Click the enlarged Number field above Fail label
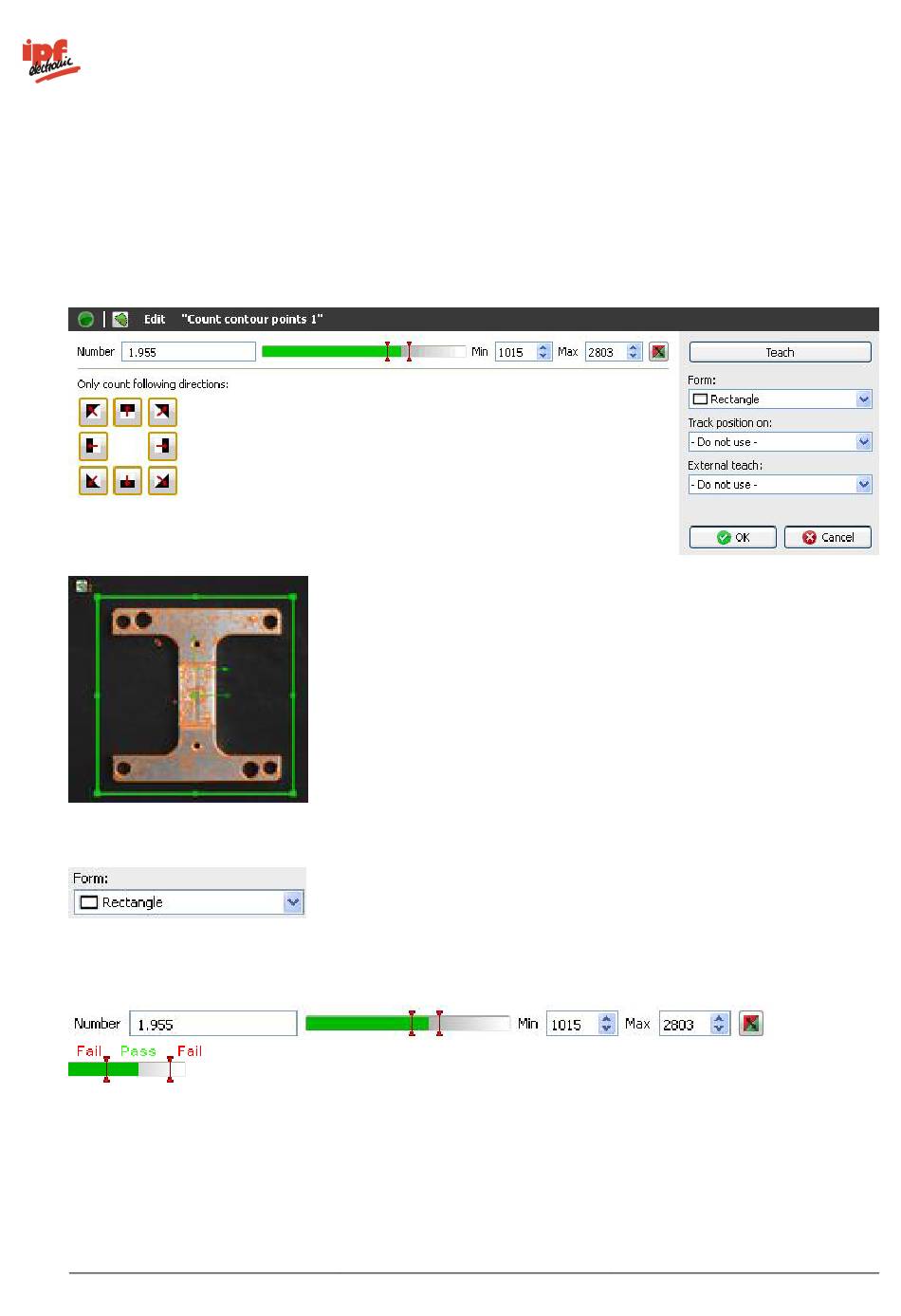 coord(213,1024)
